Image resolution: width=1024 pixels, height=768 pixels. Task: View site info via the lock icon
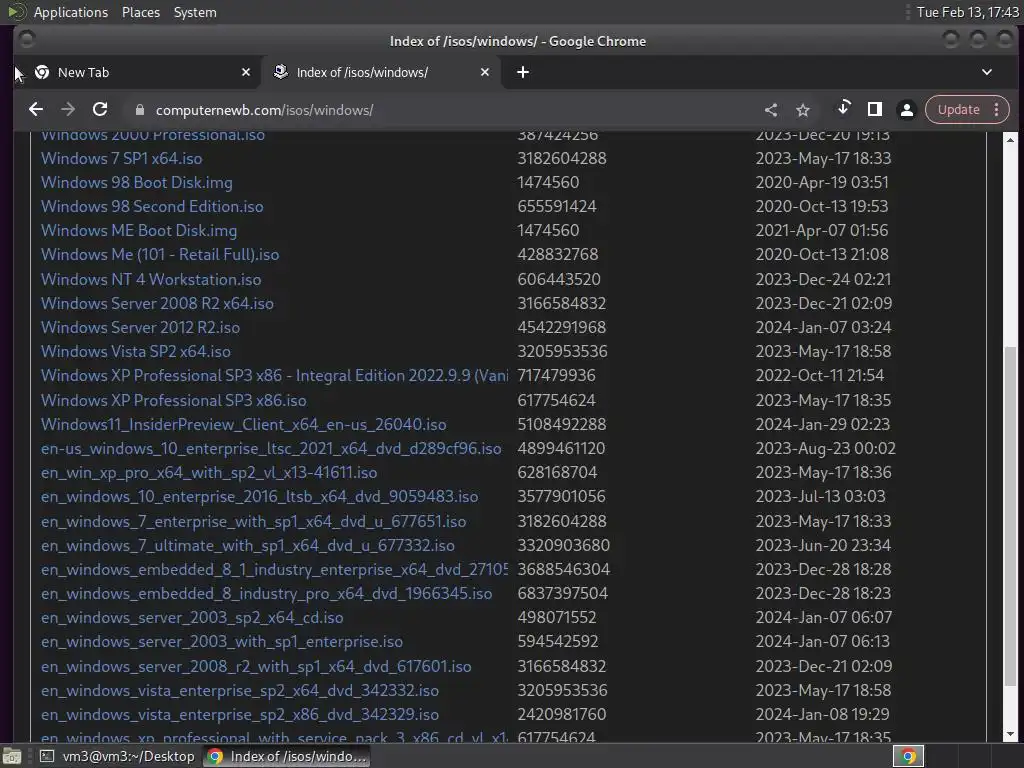point(139,110)
